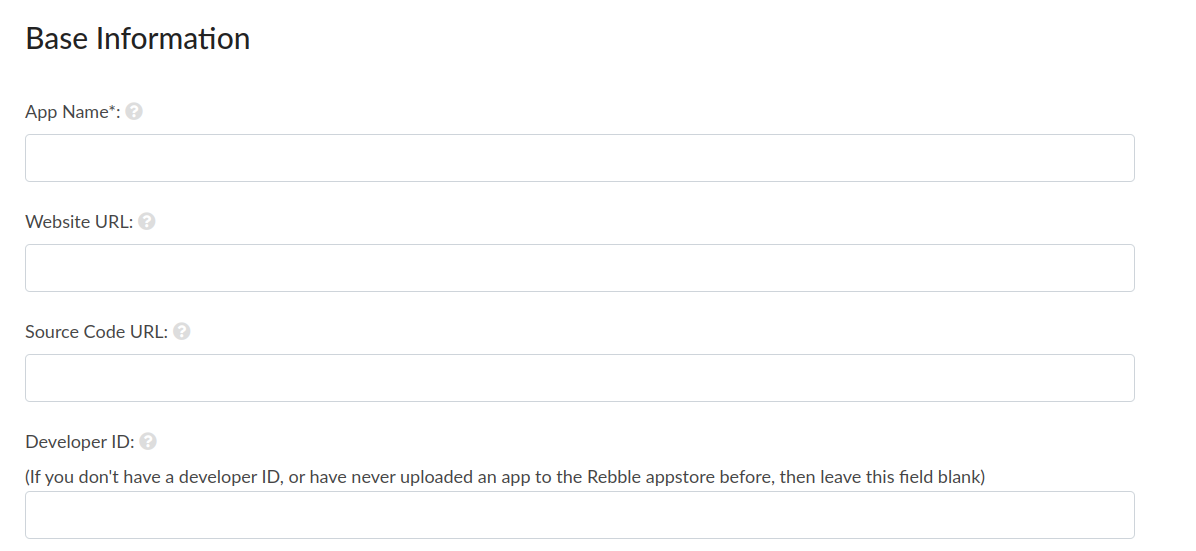Show help for Source Code URL
1196x551 pixels.
(182, 331)
